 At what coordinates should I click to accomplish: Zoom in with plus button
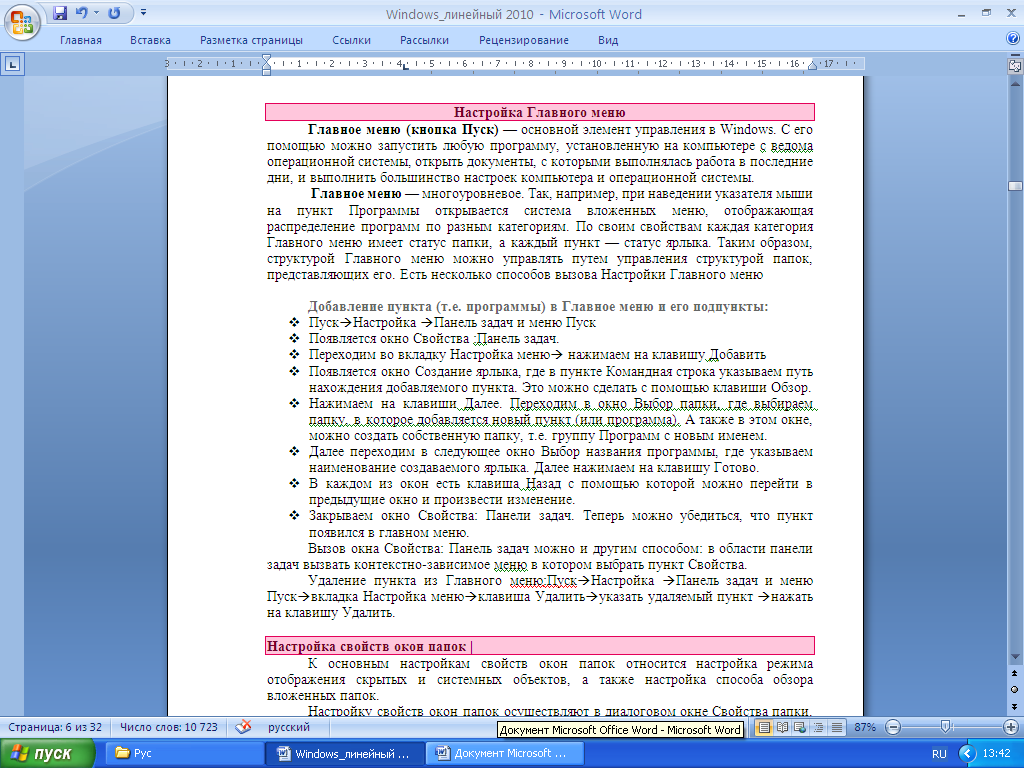click(x=1010, y=727)
